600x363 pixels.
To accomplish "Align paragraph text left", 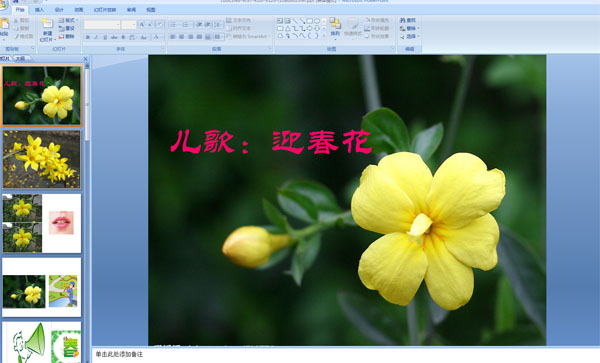I will [173, 37].
